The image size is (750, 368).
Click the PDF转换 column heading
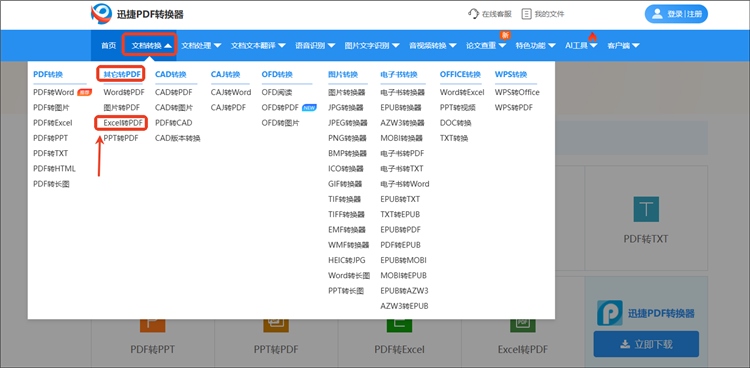48,75
